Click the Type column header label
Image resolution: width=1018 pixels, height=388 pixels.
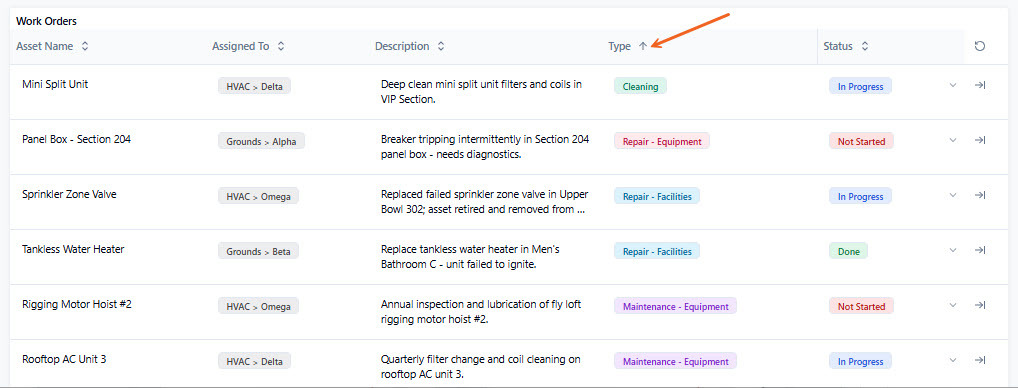(x=619, y=47)
